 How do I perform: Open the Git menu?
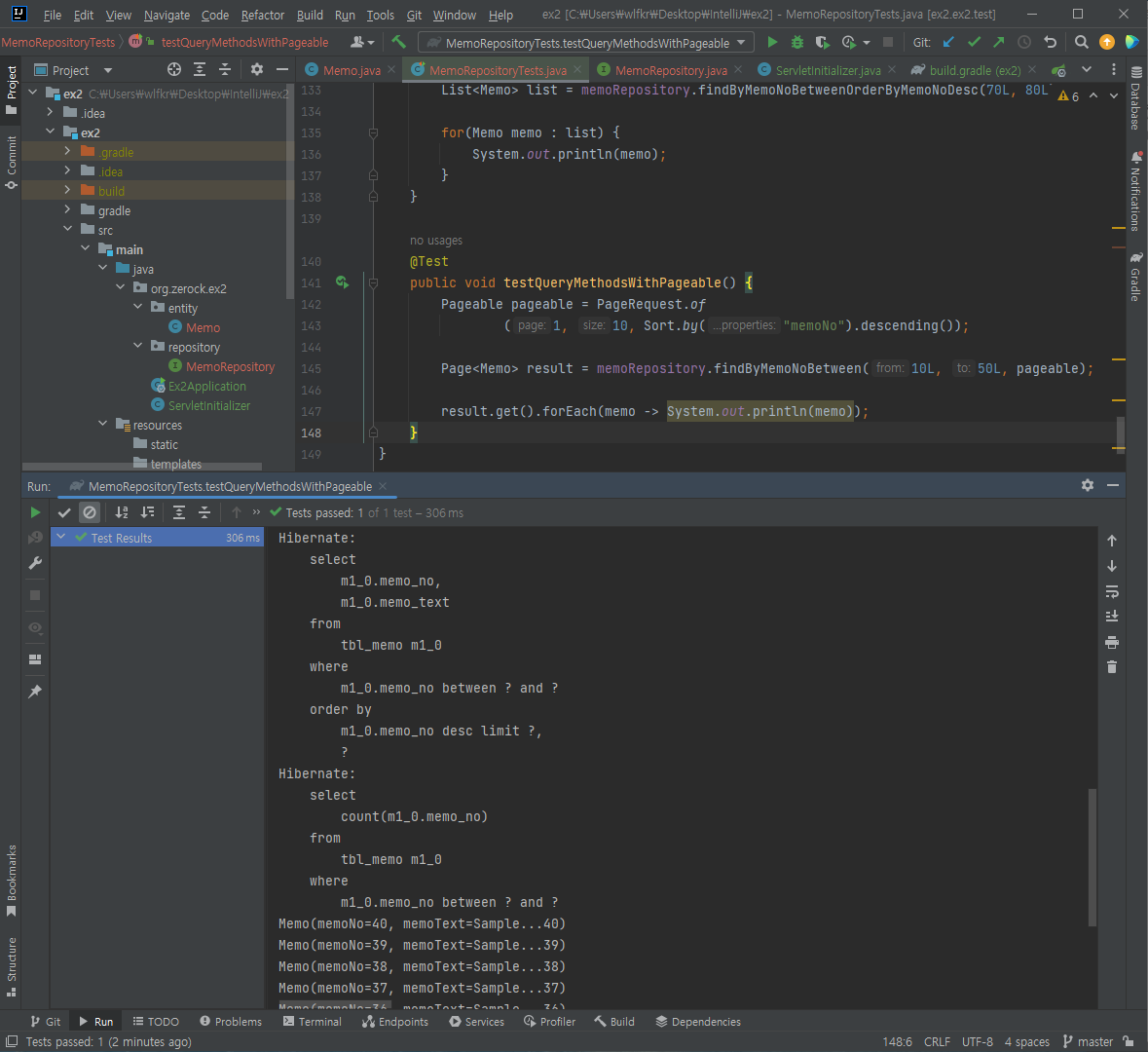point(415,15)
